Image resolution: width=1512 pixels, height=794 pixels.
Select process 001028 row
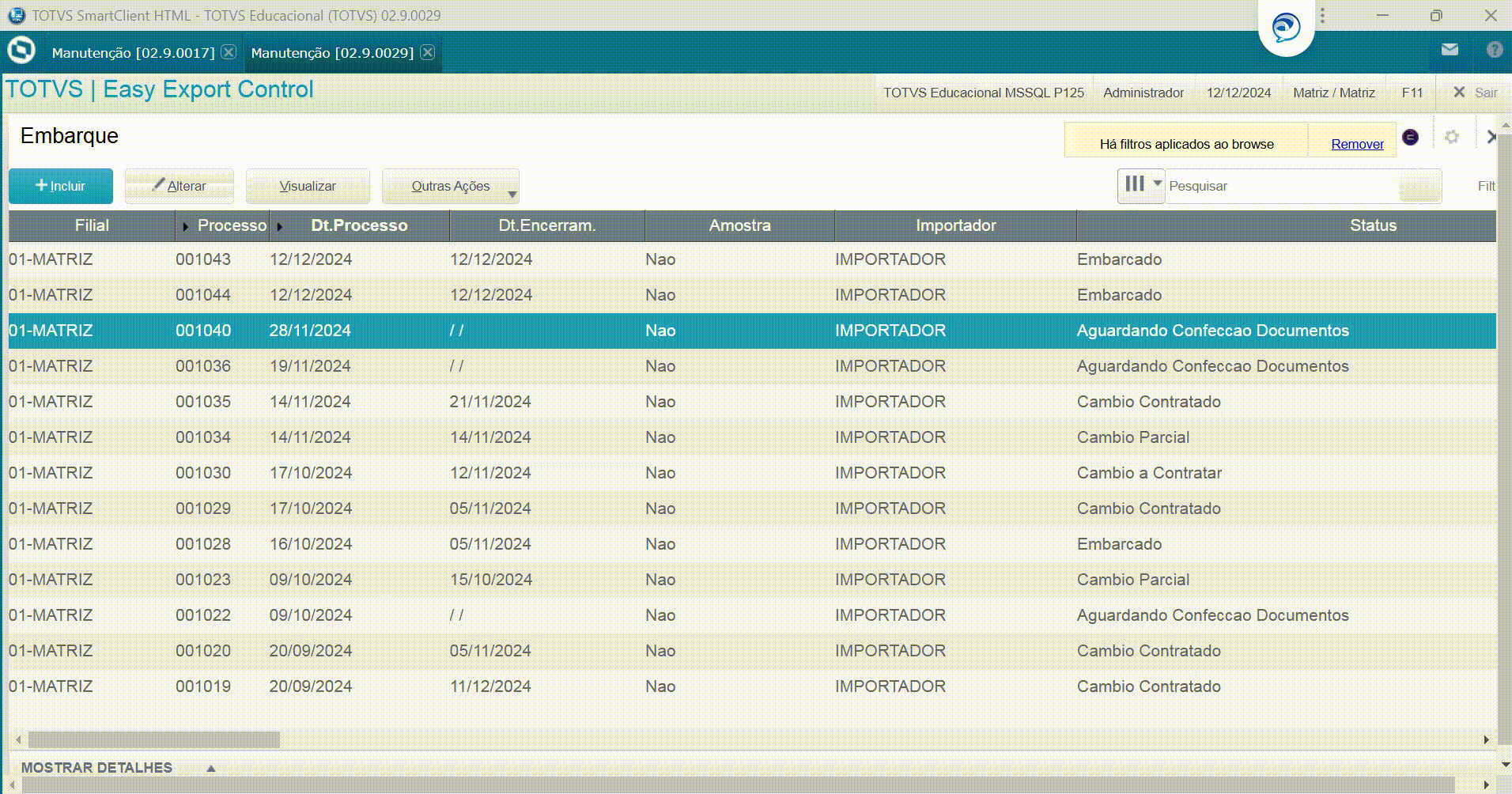point(752,544)
